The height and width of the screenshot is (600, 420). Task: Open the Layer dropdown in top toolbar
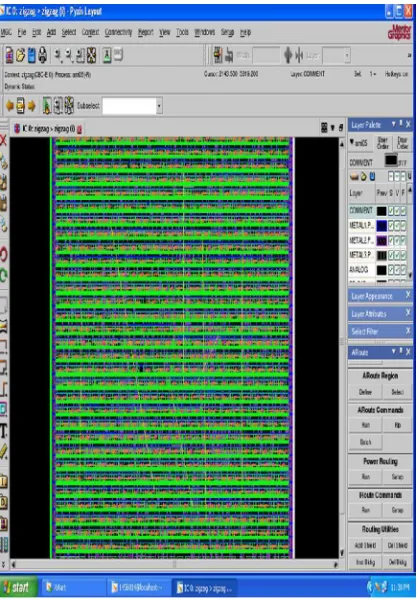tap(347, 56)
